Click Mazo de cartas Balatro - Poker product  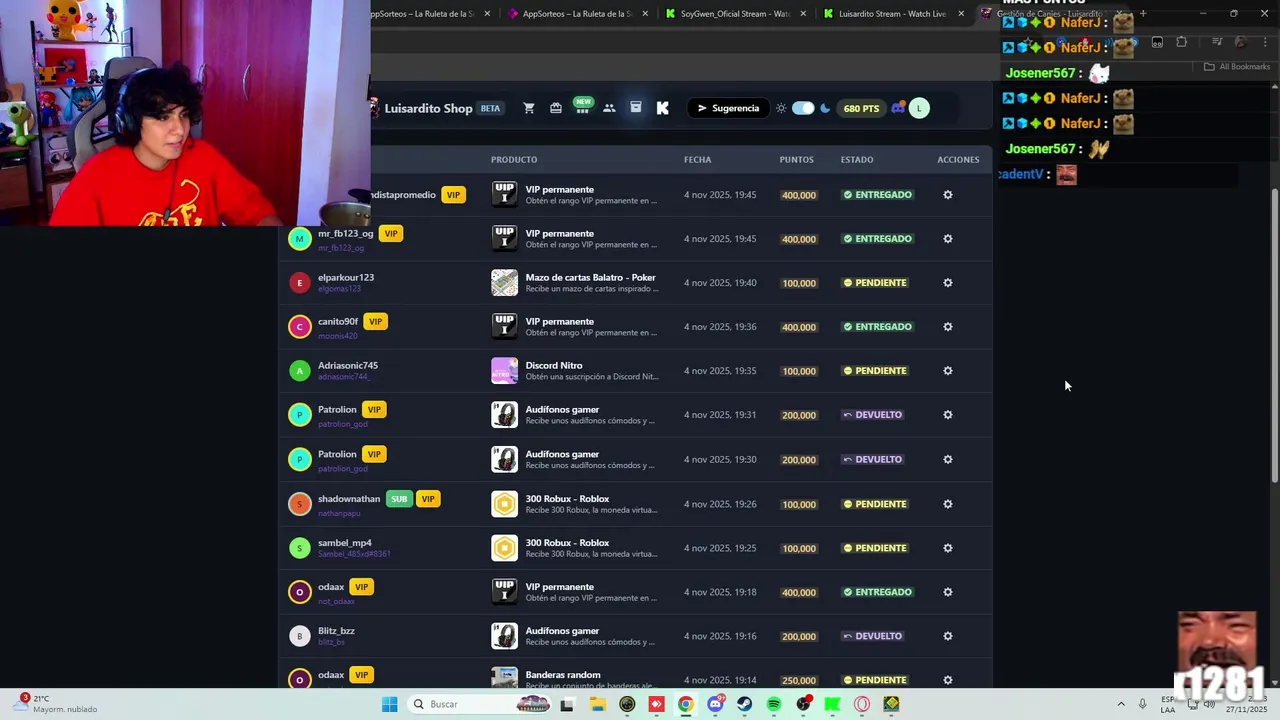(591, 278)
